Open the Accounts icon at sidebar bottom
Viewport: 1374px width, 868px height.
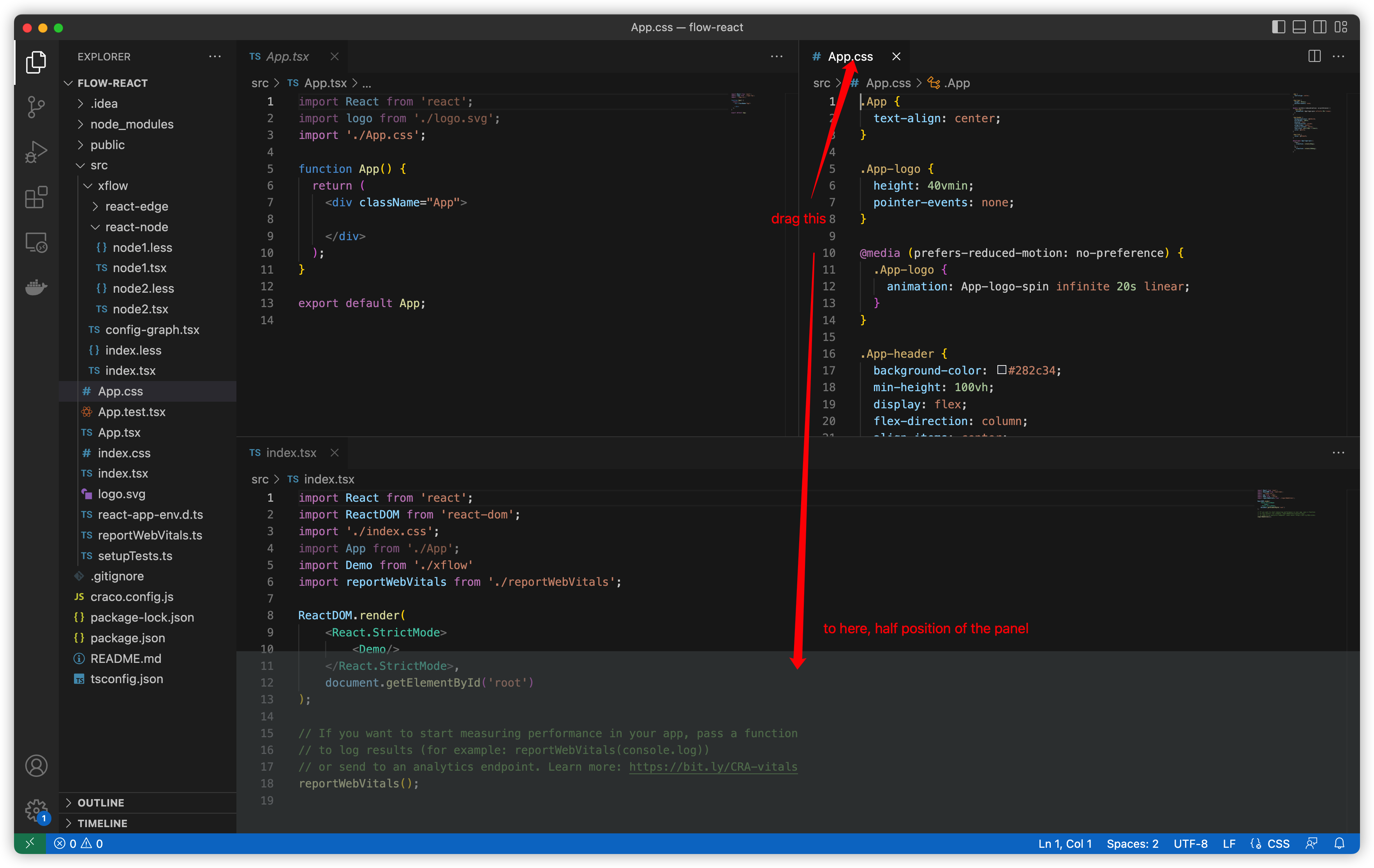36,765
